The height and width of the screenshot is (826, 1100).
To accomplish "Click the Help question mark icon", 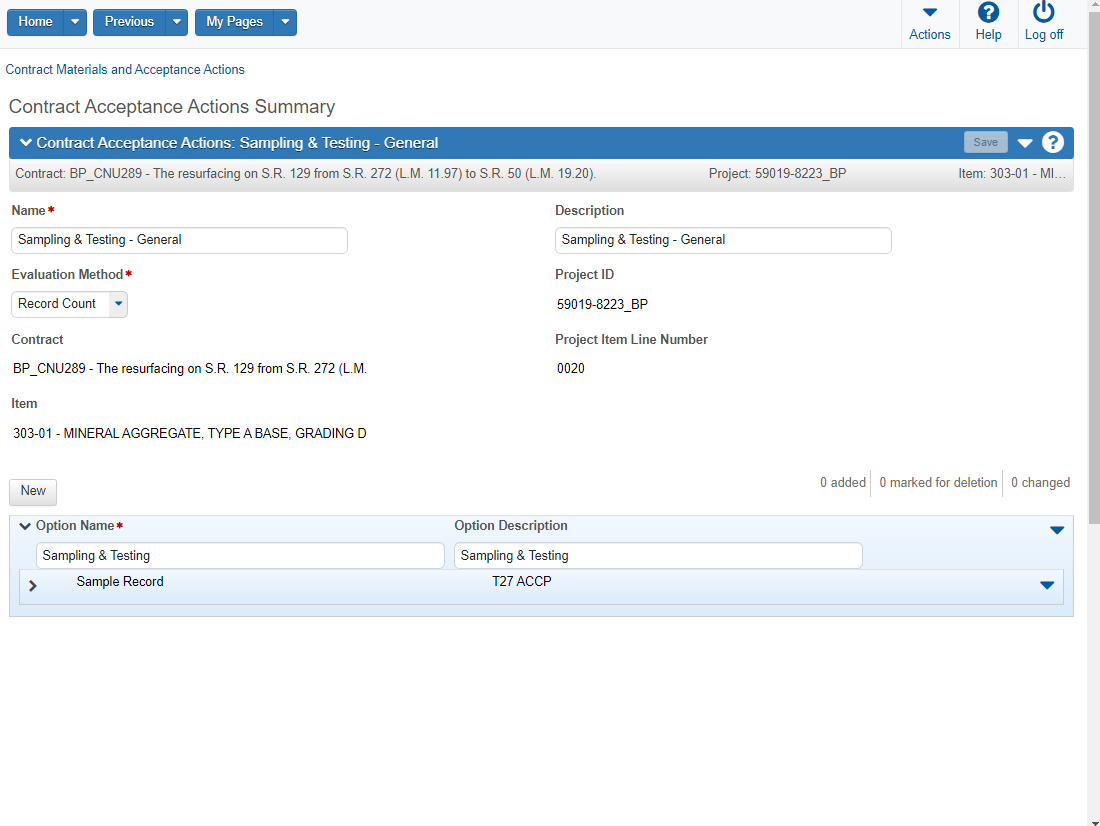I will coord(988,13).
